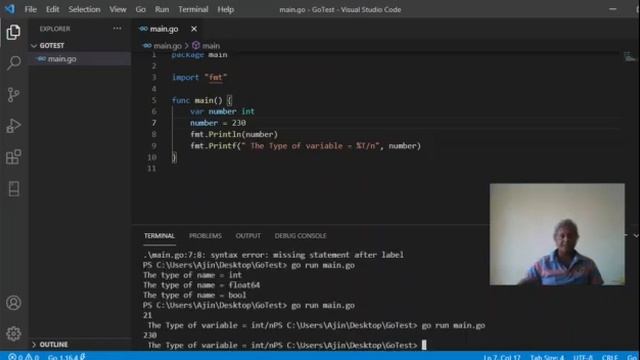Click the UTF-8 encoding status item
Screen dimensions: 640x360
[x=583, y=357]
